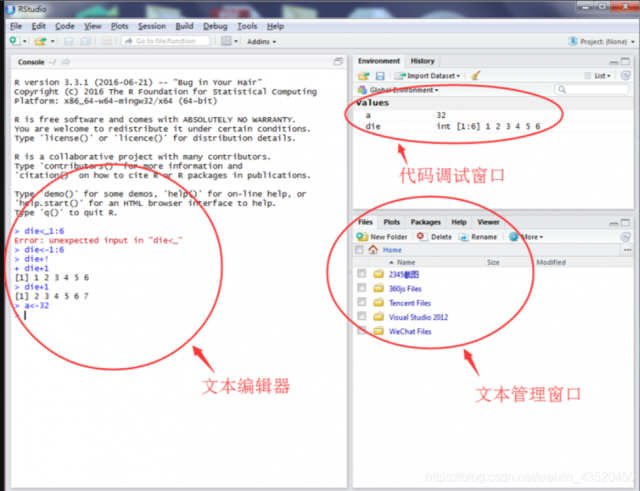Open the Edit menu
This screenshot has width=640, height=491.
click(38, 26)
